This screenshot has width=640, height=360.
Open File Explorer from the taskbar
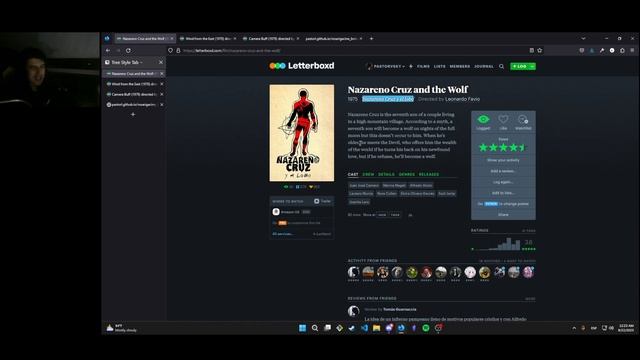(376, 328)
